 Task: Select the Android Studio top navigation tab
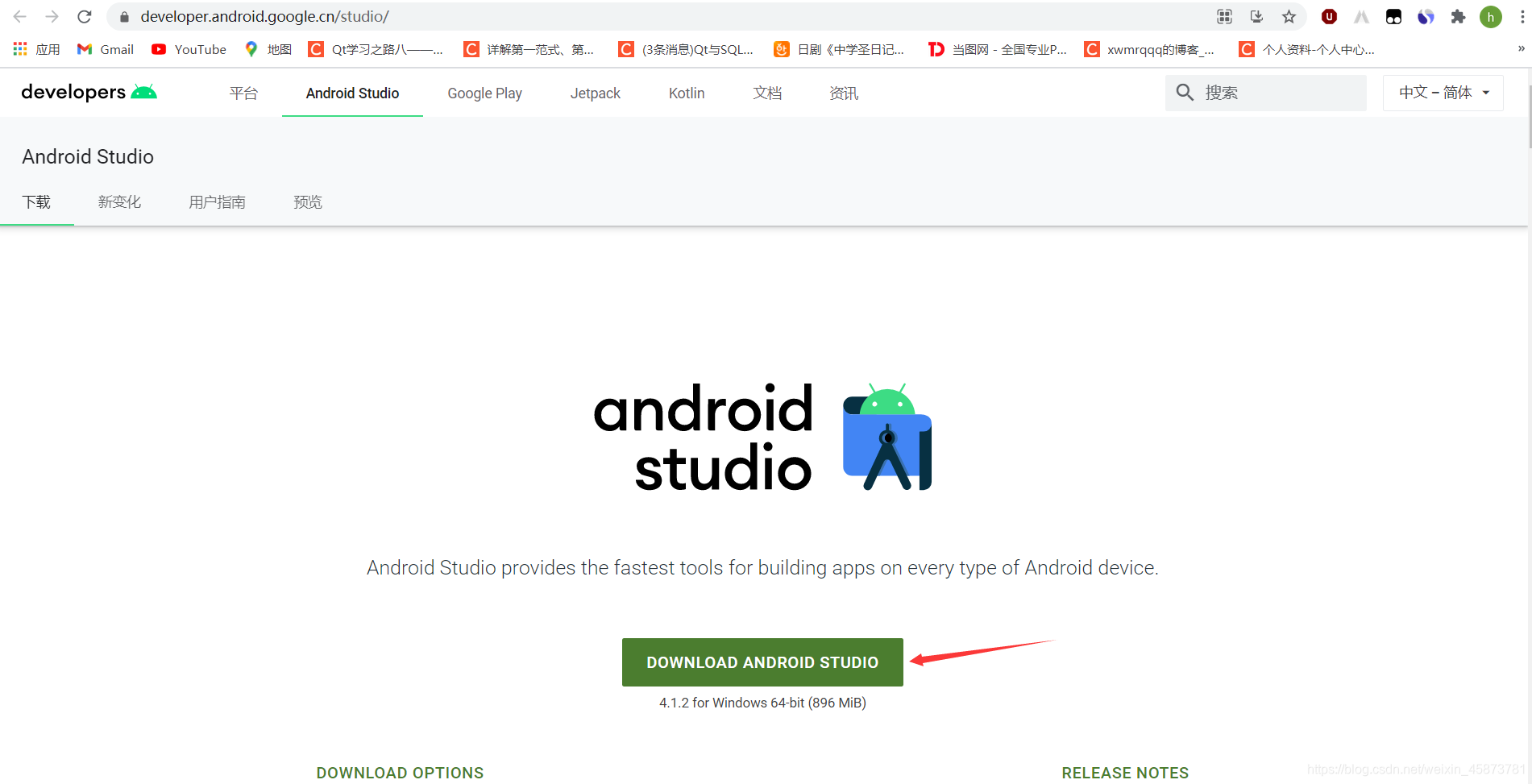coord(352,93)
